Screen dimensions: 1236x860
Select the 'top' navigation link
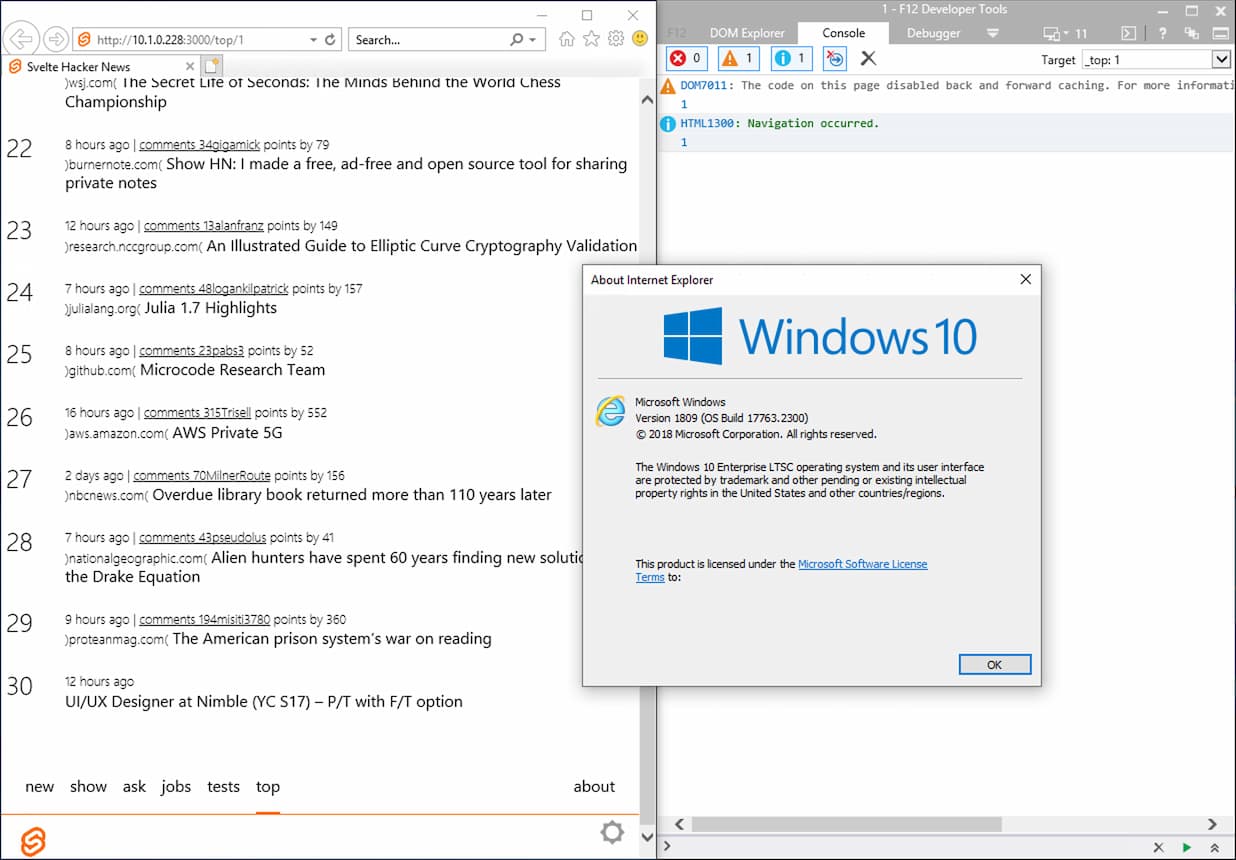267,787
